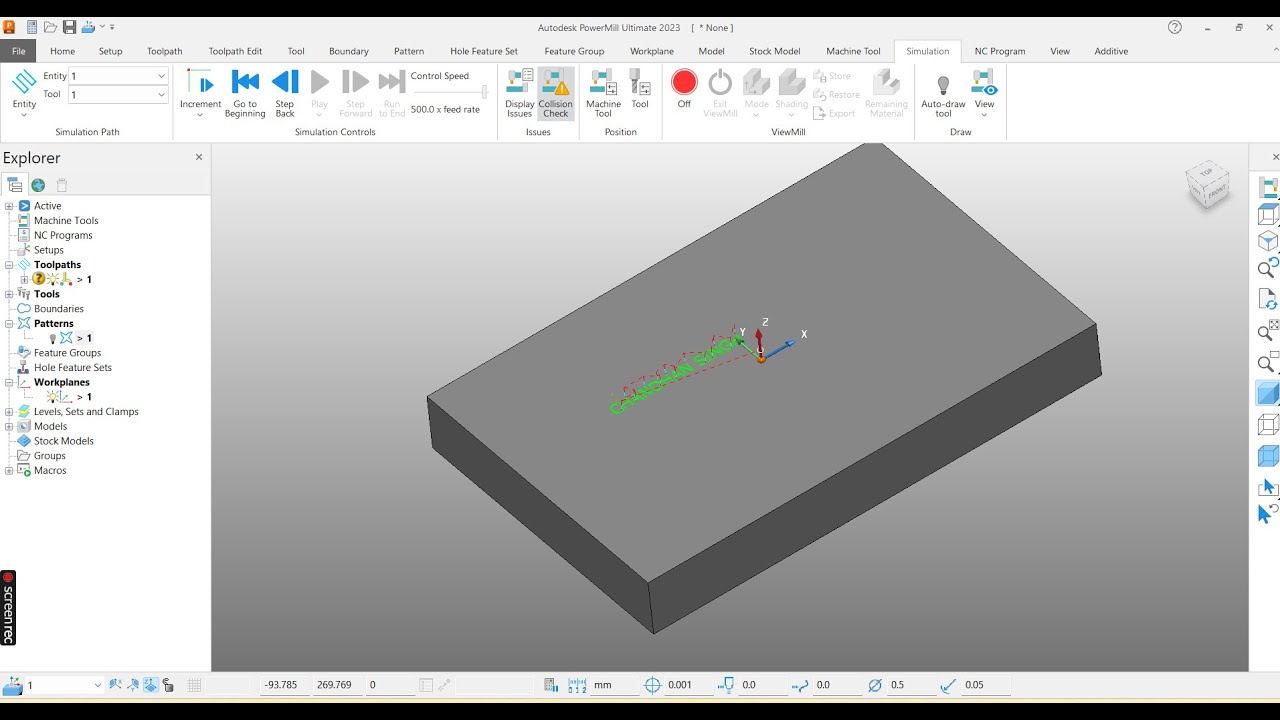The image size is (1280, 720).
Task: Select Hole Feature Sets tree item
Action: pos(73,368)
